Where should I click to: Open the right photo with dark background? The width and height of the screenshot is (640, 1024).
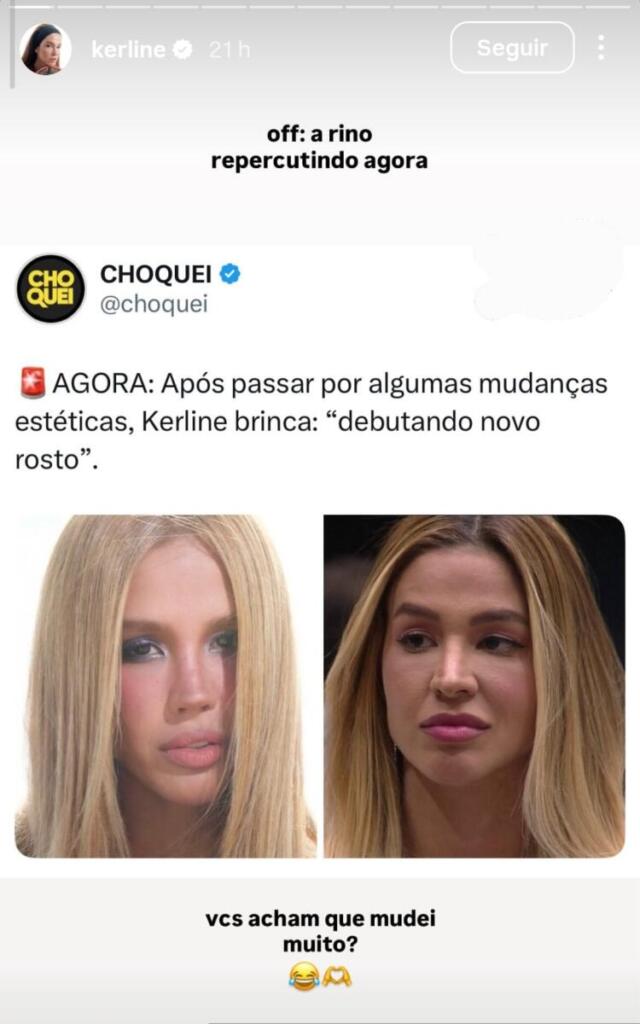point(475,686)
